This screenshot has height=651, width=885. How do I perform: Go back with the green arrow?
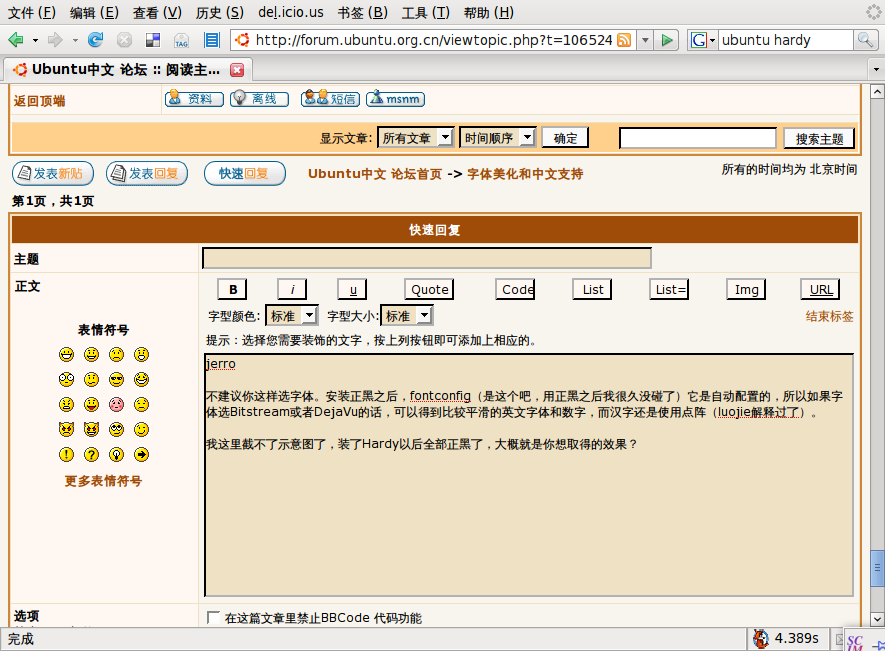(x=16, y=40)
